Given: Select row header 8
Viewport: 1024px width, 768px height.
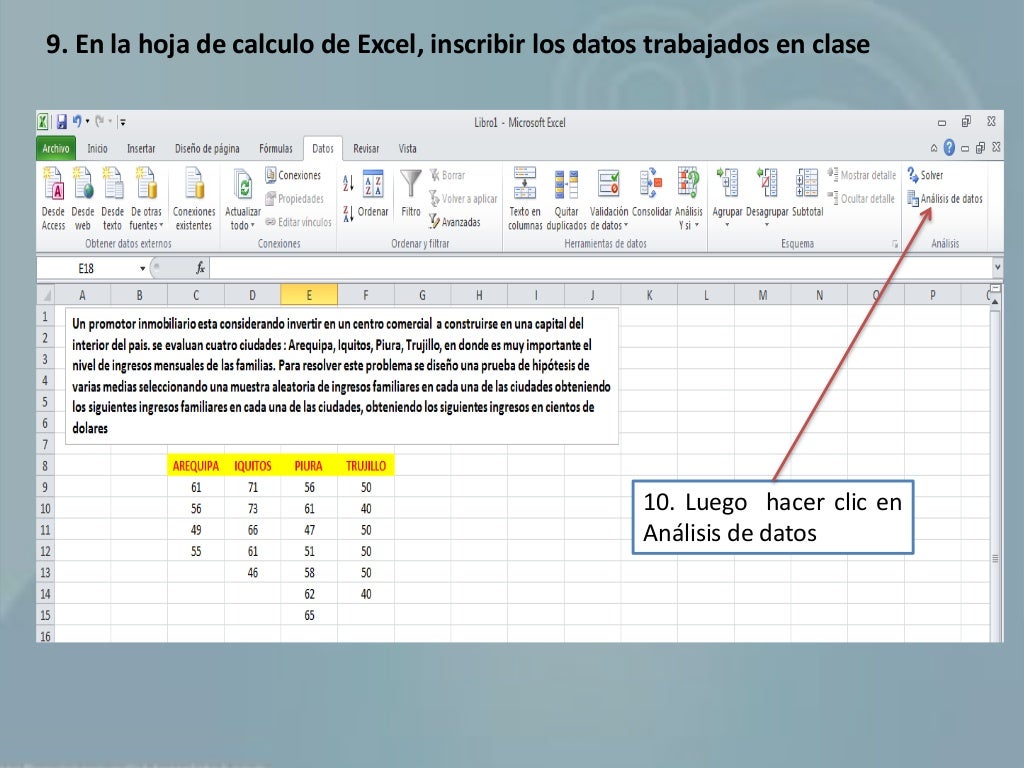Looking at the screenshot, I should (45, 466).
